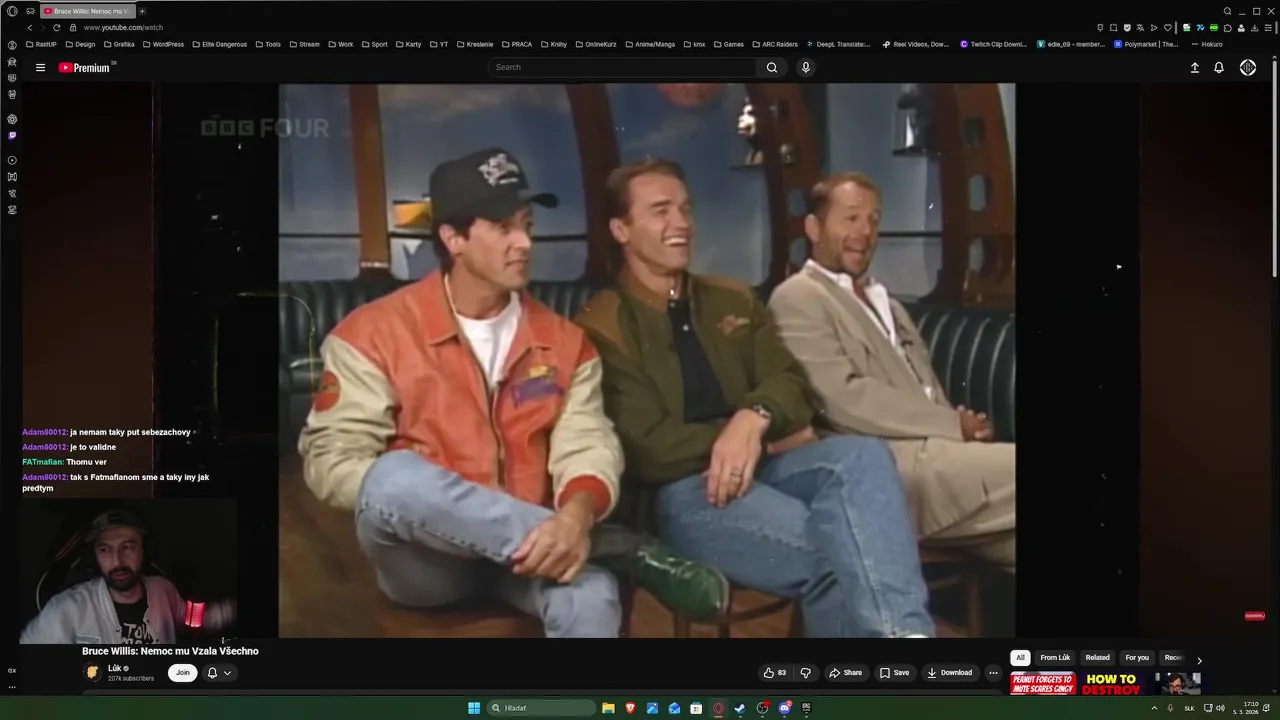Take snapshot with toolbar camera icon

pyautogui.click(x=1113, y=28)
